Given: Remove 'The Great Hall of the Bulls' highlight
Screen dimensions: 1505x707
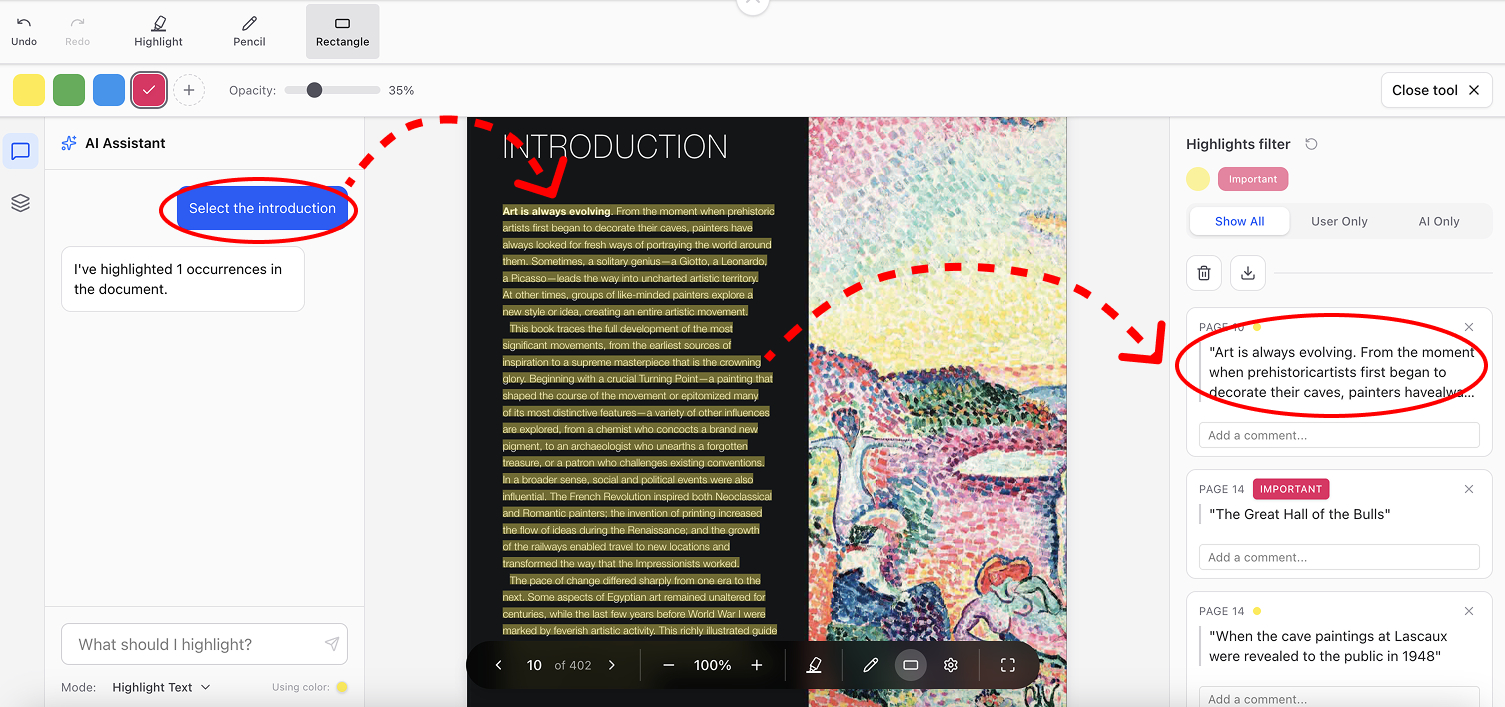Looking at the screenshot, I should [x=1469, y=489].
